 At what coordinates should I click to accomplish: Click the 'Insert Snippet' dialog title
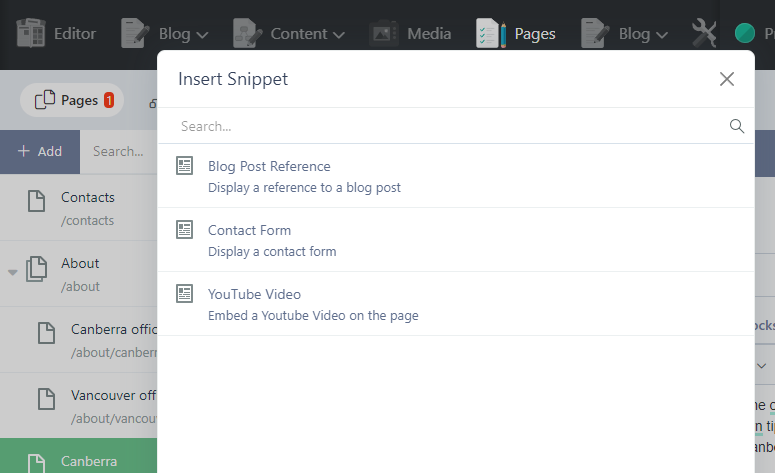[x=233, y=79]
